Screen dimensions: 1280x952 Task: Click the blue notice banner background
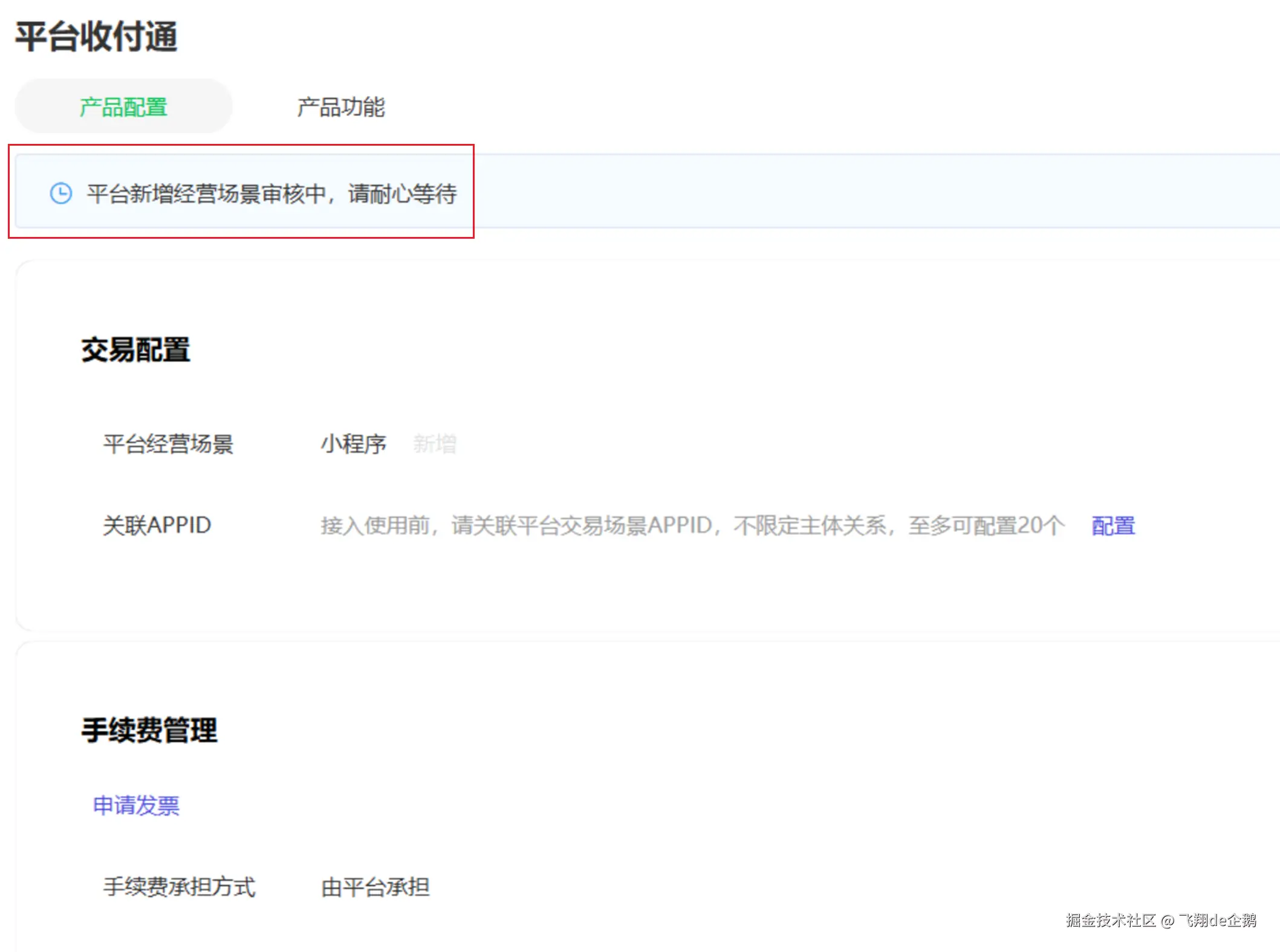pos(846,192)
